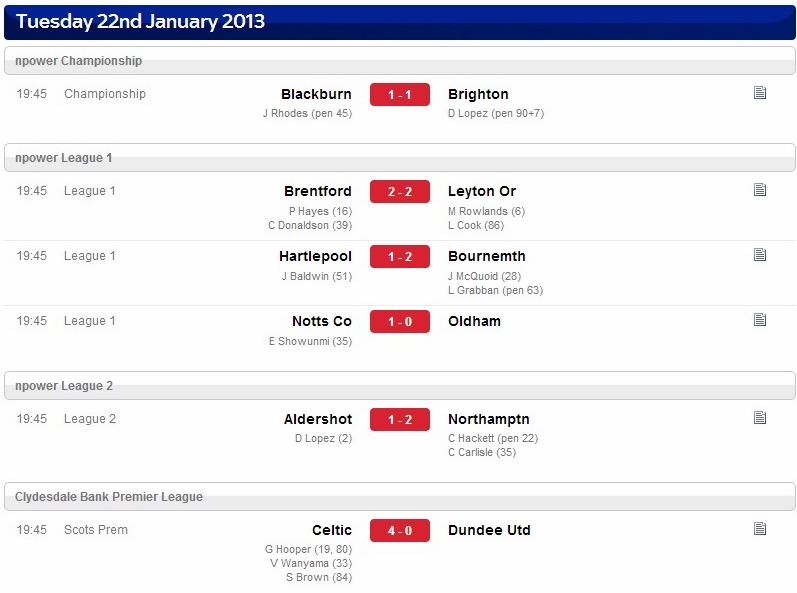The width and height of the screenshot is (797, 593).
Task: Click the npower League 1 section header
Action: tap(400, 158)
